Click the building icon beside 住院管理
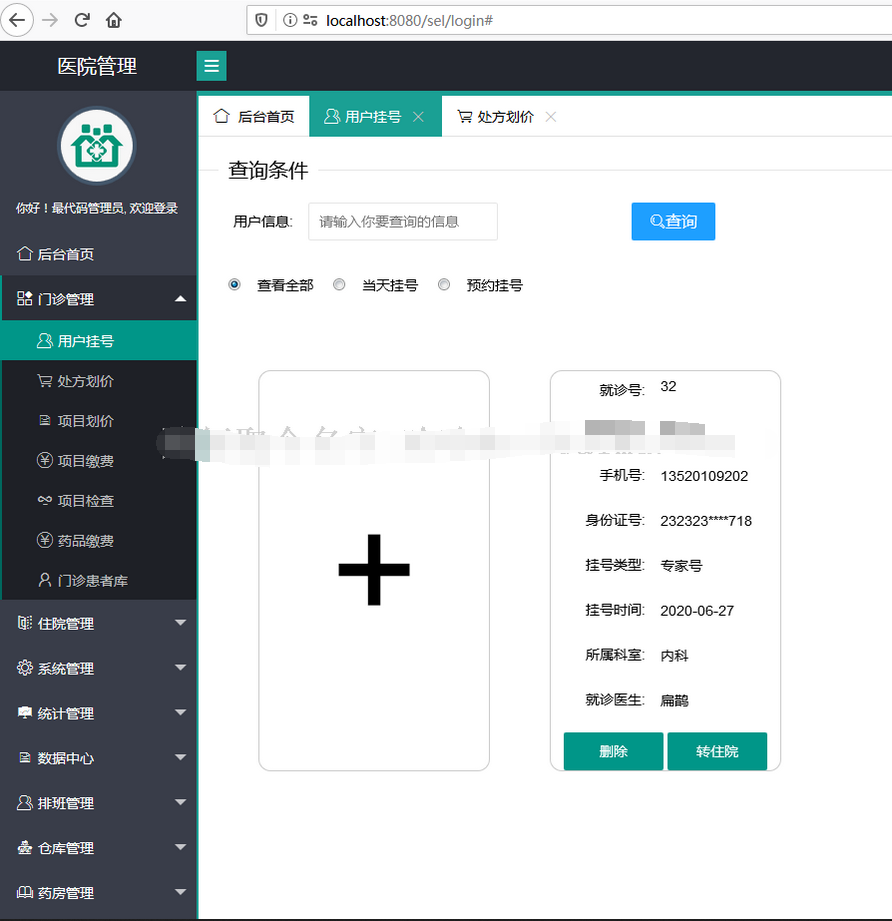The height and width of the screenshot is (921, 892). click(x=25, y=623)
